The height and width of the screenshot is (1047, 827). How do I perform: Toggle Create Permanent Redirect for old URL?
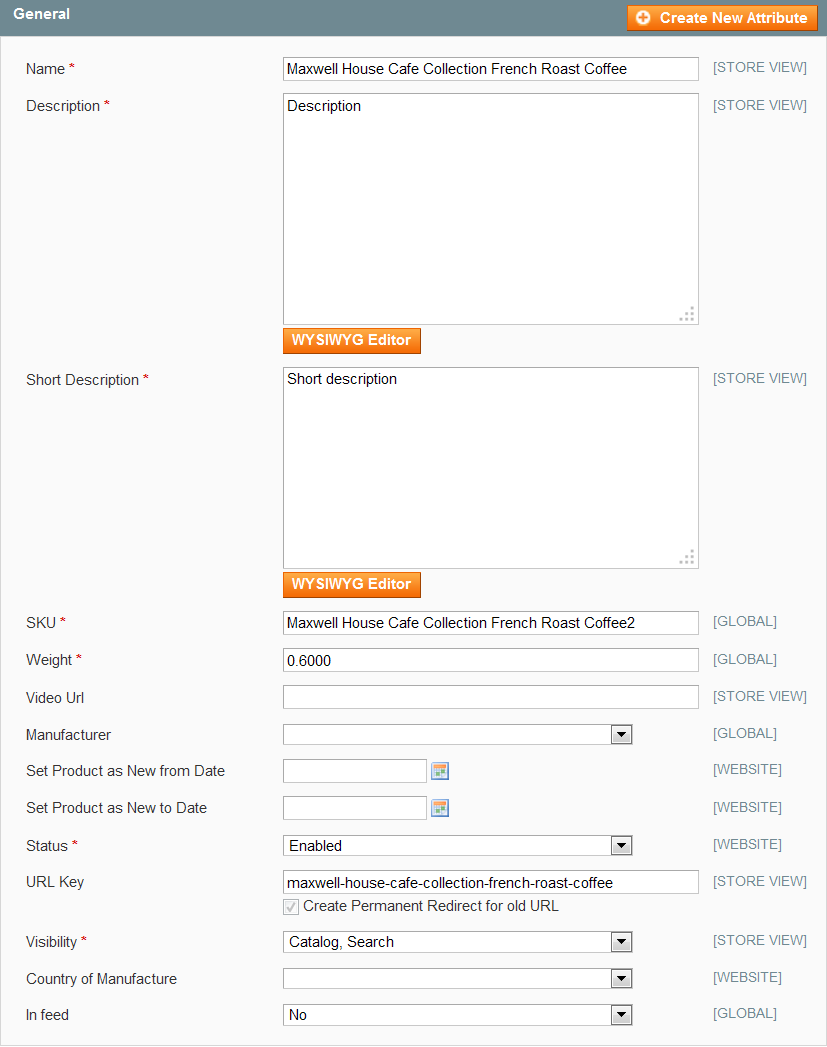point(291,907)
